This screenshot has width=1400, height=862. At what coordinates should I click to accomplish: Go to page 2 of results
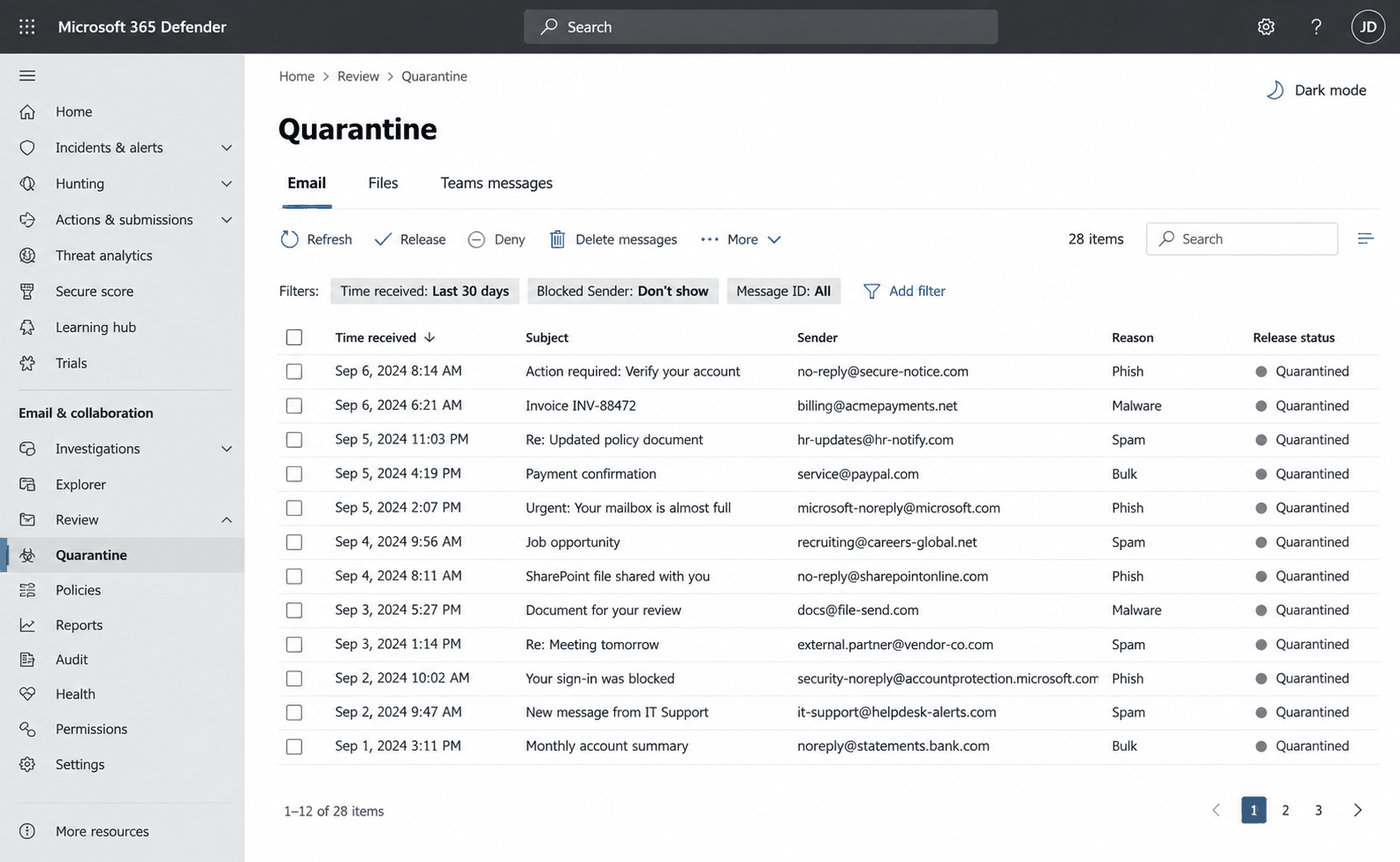pyautogui.click(x=1286, y=810)
